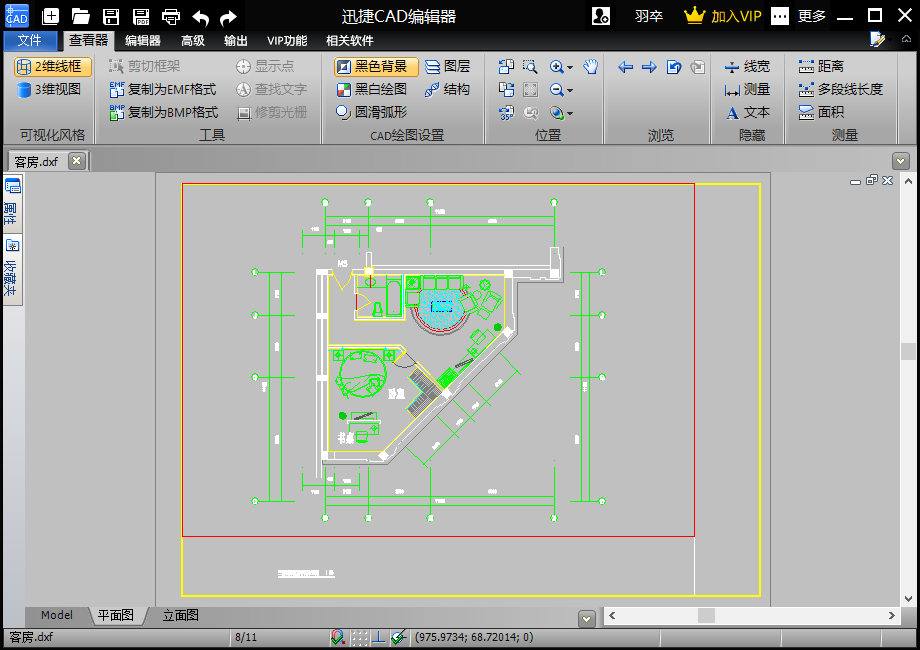Enable 2维线框 visual style
The width and height of the screenshot is (920, 650).
(53, 66)
